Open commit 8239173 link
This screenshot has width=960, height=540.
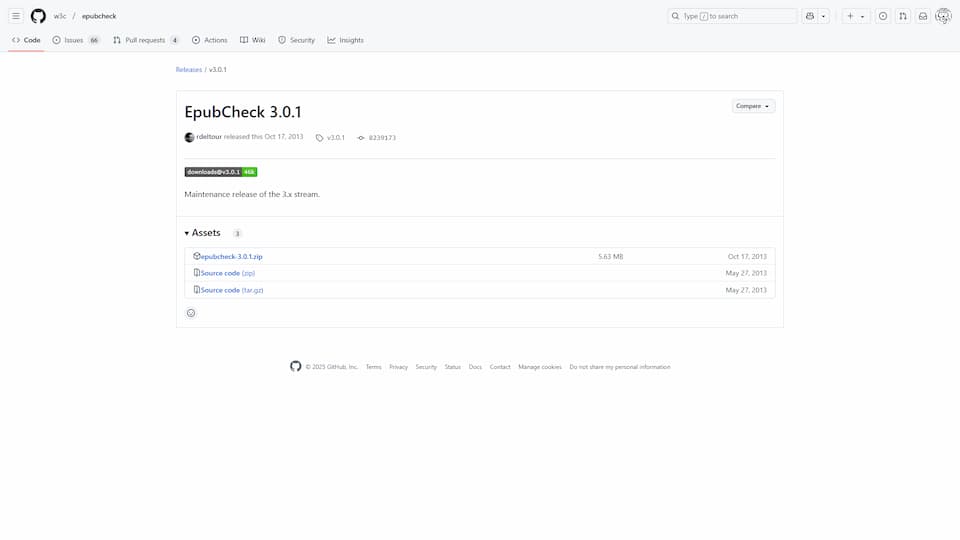377,138
